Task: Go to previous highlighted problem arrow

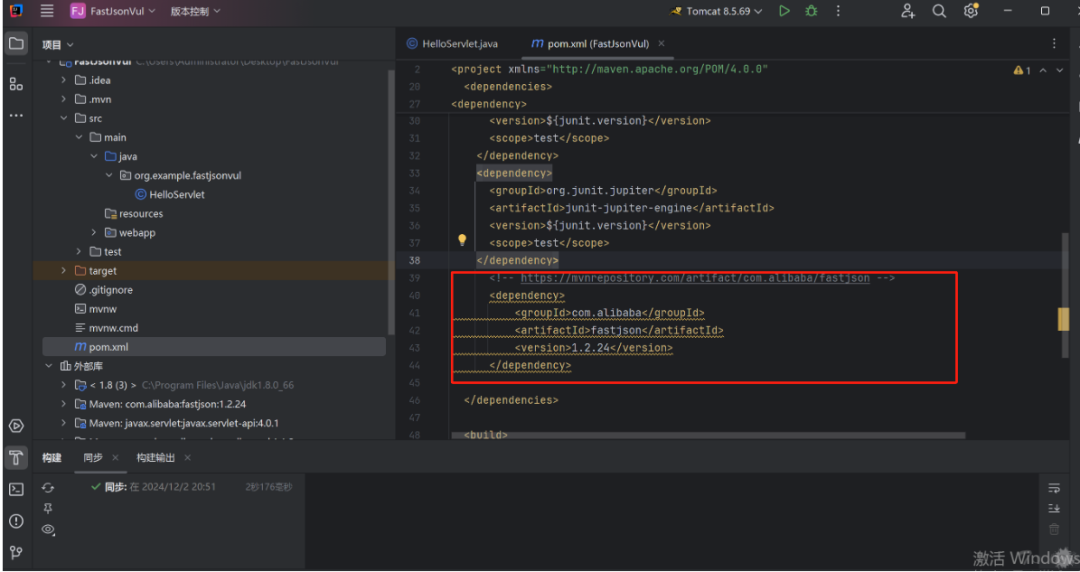Action: (1043, 70)
